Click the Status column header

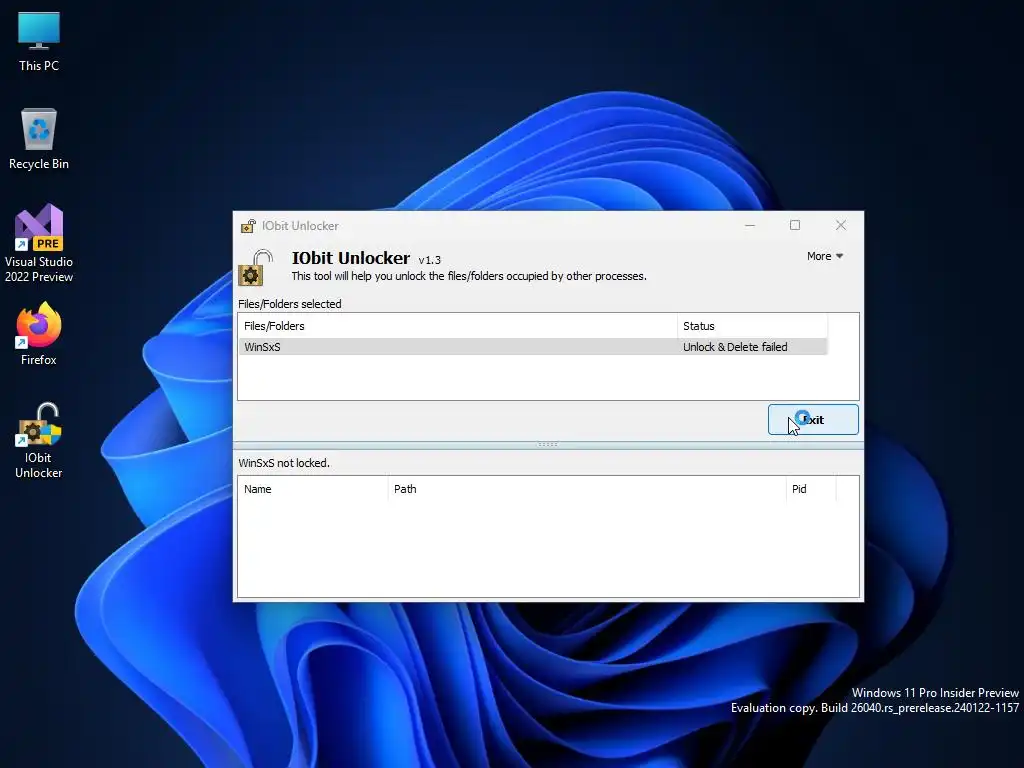(x=752, y=326)
